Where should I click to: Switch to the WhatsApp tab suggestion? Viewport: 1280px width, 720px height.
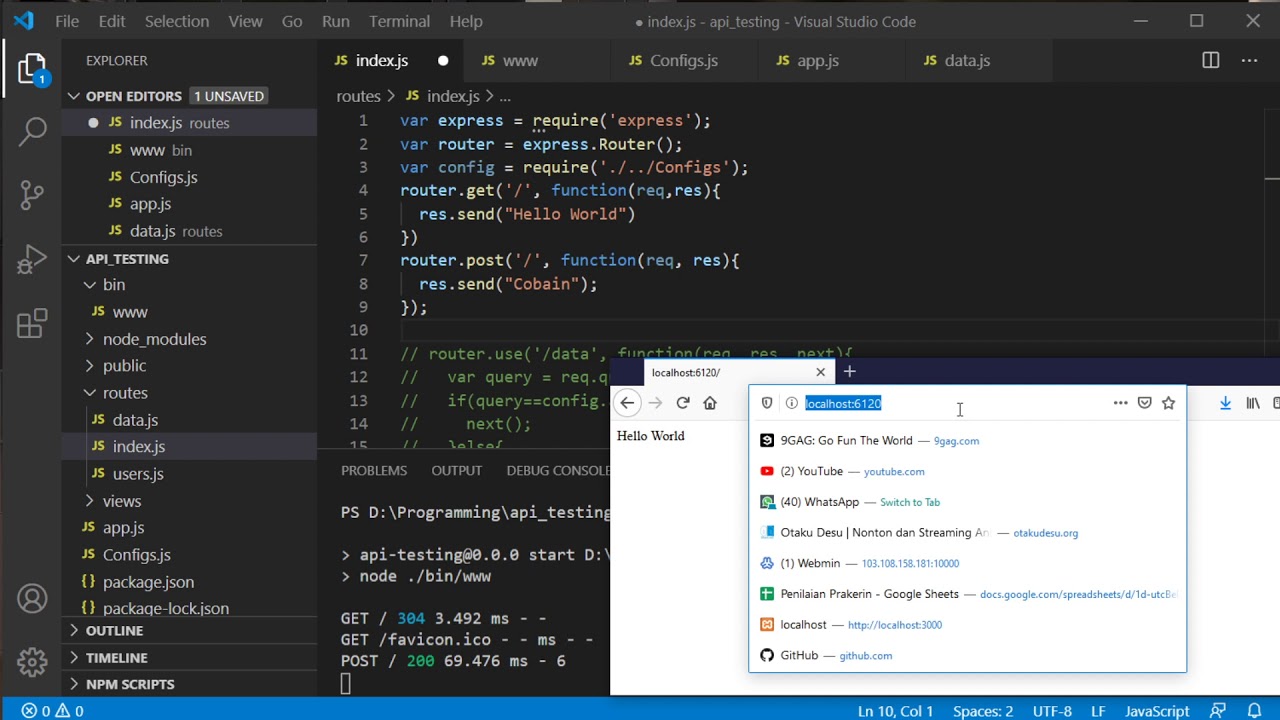(x=967, y=502)
